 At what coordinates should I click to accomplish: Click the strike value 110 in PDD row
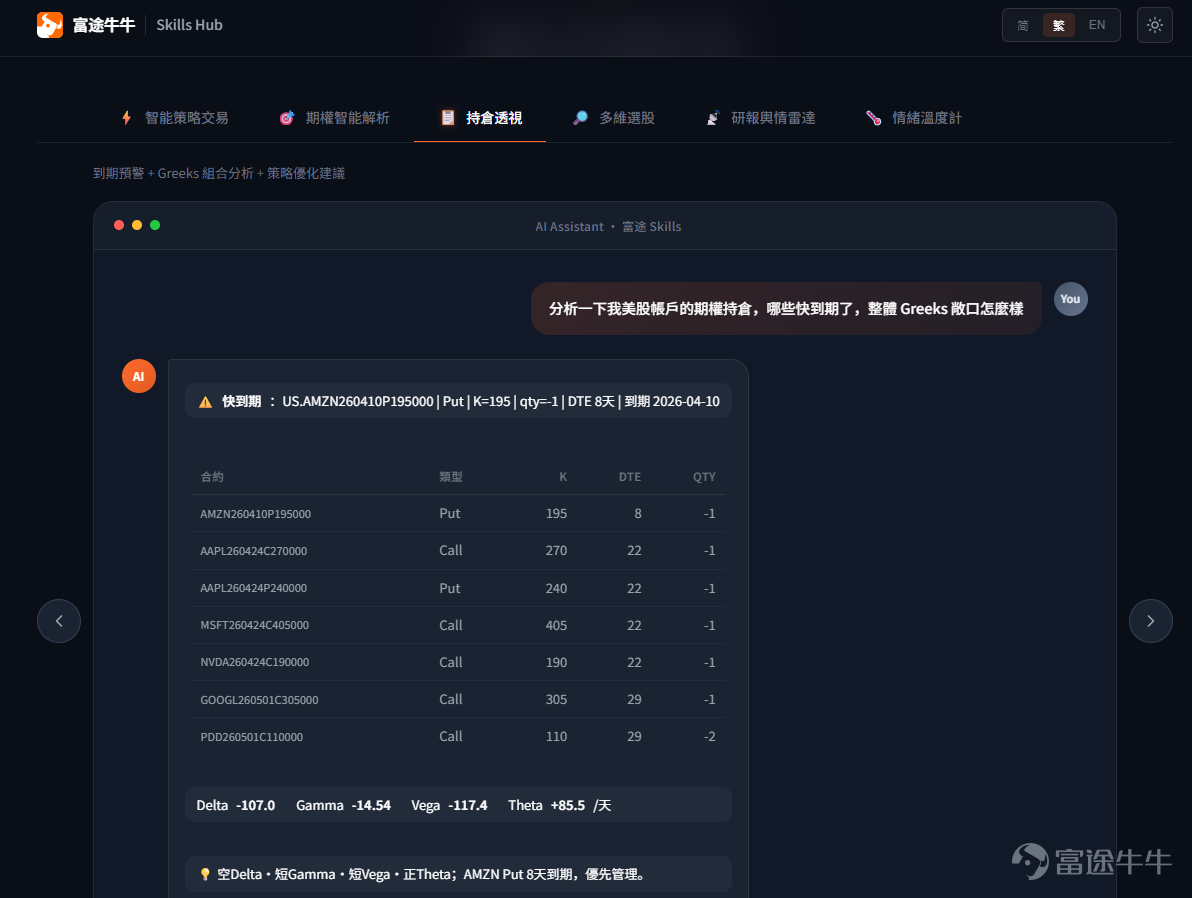[x=556, y=737]
